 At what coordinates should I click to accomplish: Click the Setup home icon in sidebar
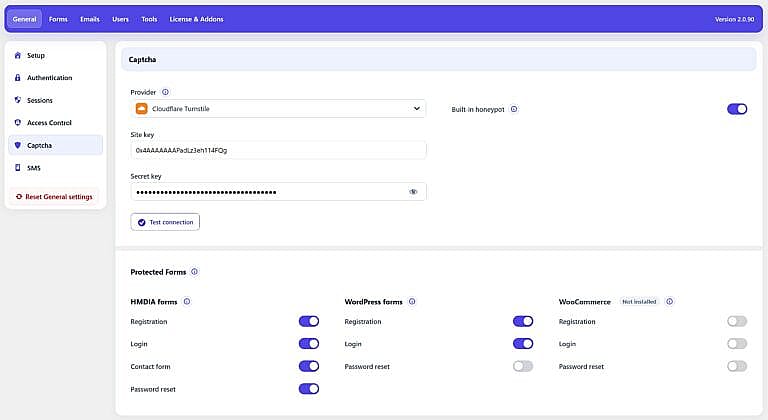18,55
